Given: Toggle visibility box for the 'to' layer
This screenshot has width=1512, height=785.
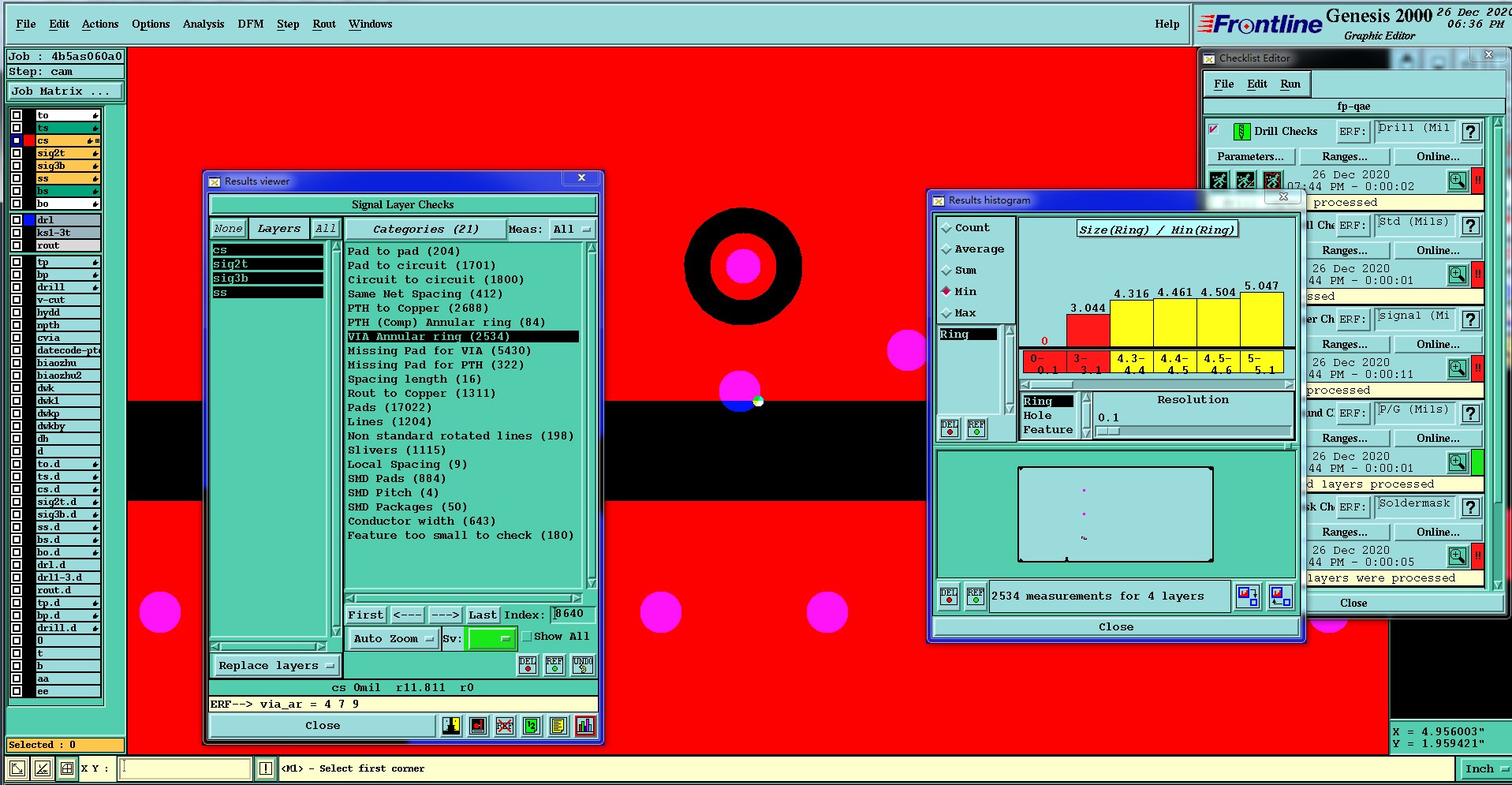Looking at the screenshot, I should tap(17, 115).
